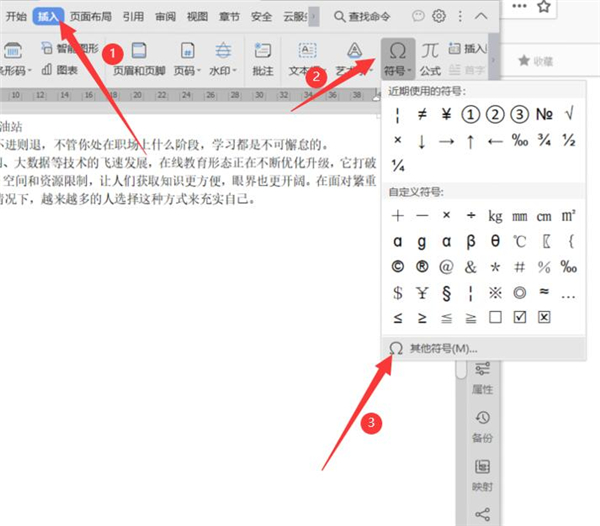Switch to the 插入 (Insert) tab
This screenshot has width=600, height=526.
(x=47, y=16)
